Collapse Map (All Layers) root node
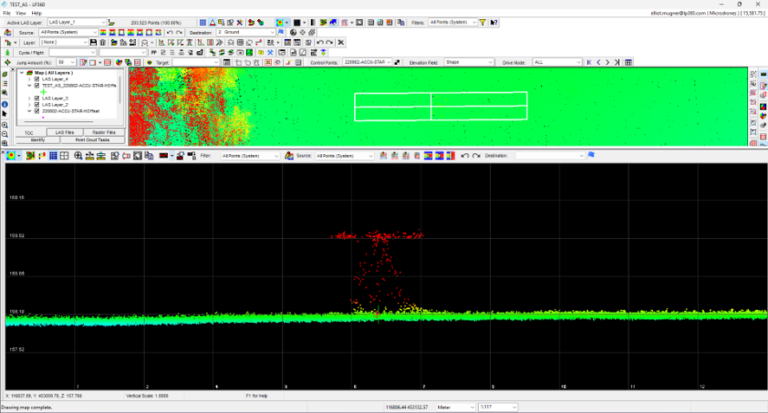The width and height of the screenshot is (768, 413). [x=22, y=73]
